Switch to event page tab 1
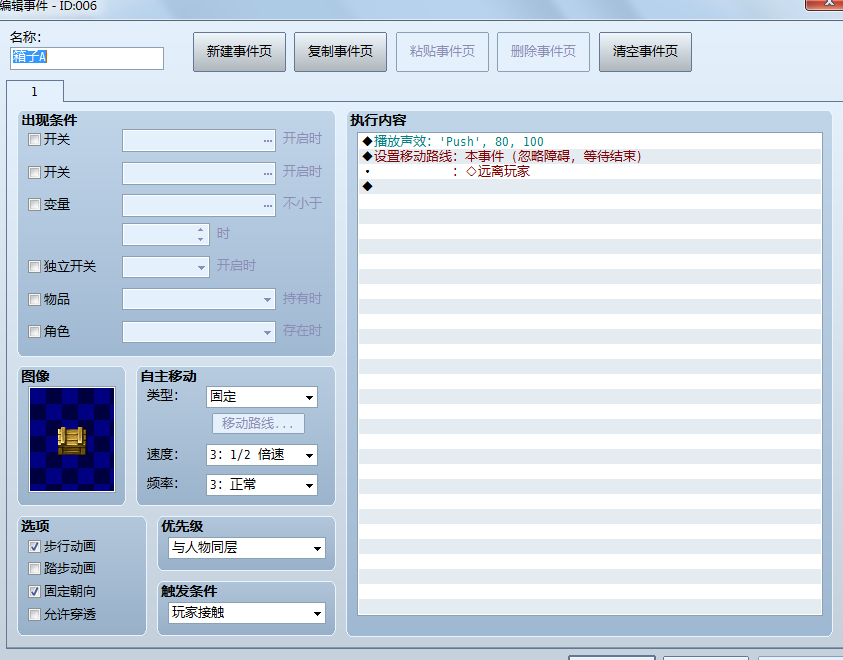This screenshot has height=660, width=843. (x=34, y=91)
